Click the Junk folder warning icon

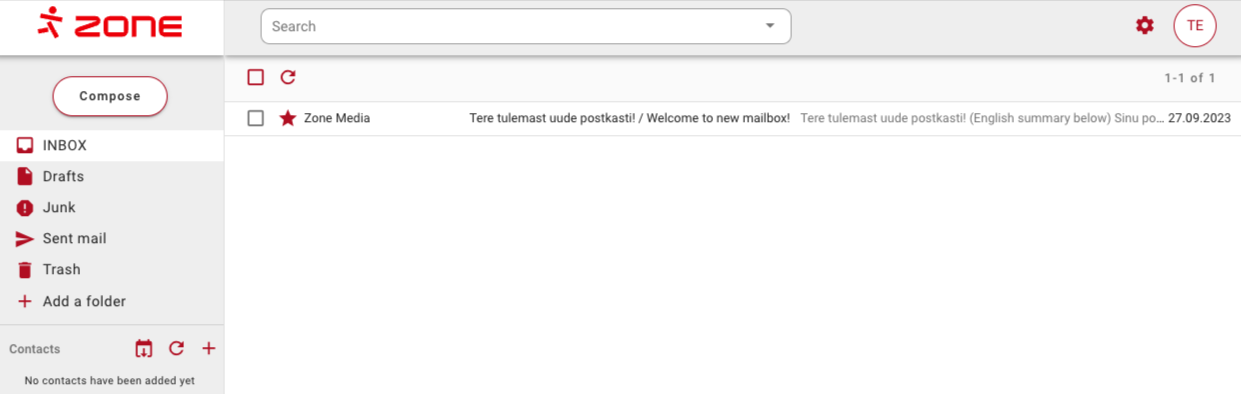pos(25,208)
